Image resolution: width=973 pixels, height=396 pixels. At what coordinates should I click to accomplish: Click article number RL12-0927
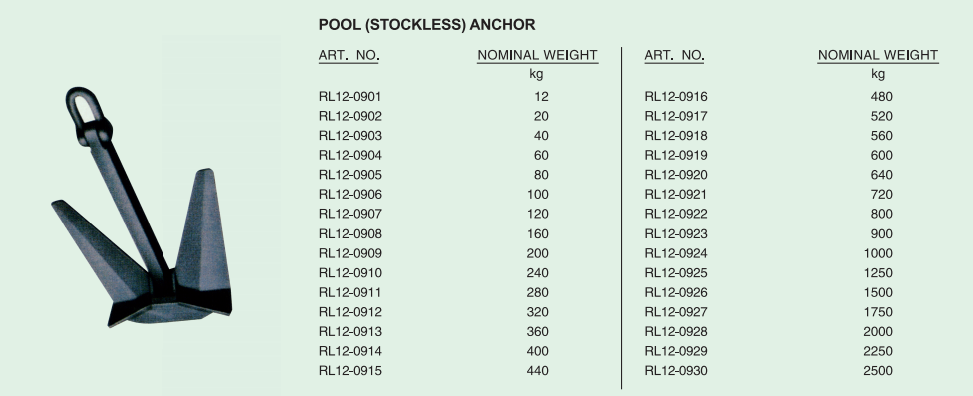[676, 312]
